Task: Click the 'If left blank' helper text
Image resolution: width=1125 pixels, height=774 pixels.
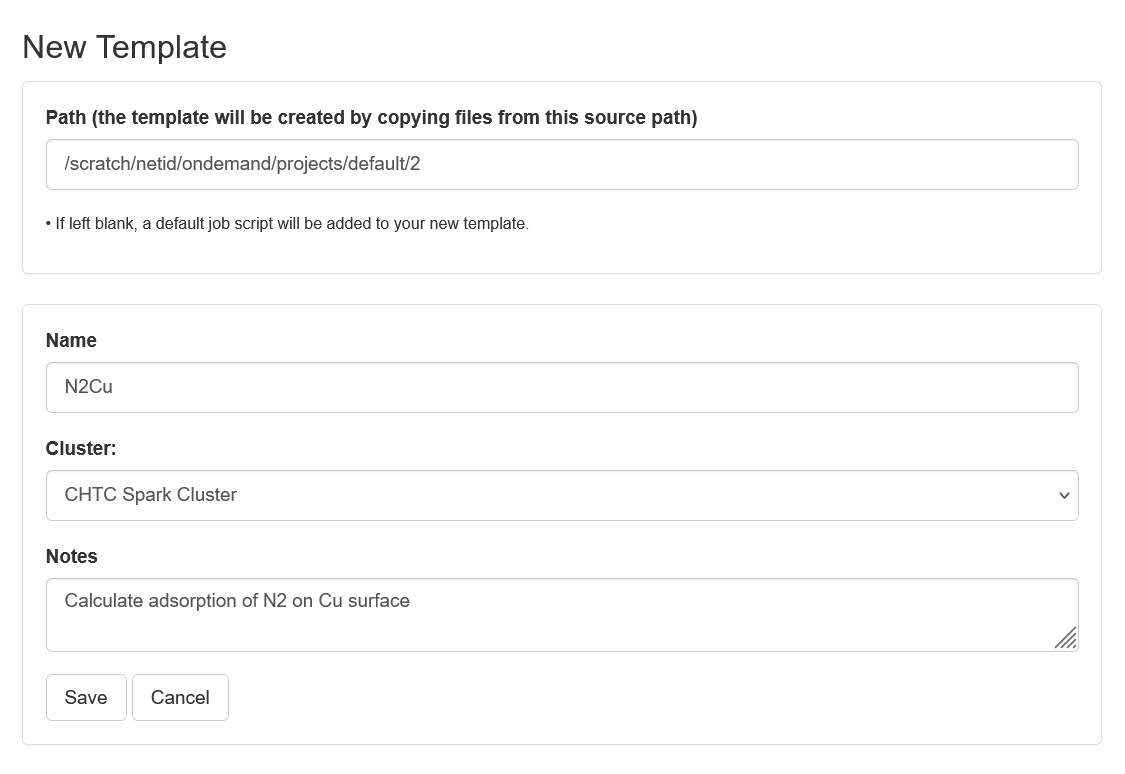Action: [x=291, y=224]
